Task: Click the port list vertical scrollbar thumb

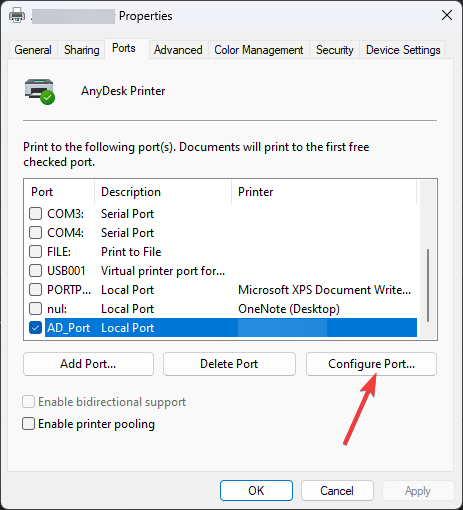Action: 428,285
